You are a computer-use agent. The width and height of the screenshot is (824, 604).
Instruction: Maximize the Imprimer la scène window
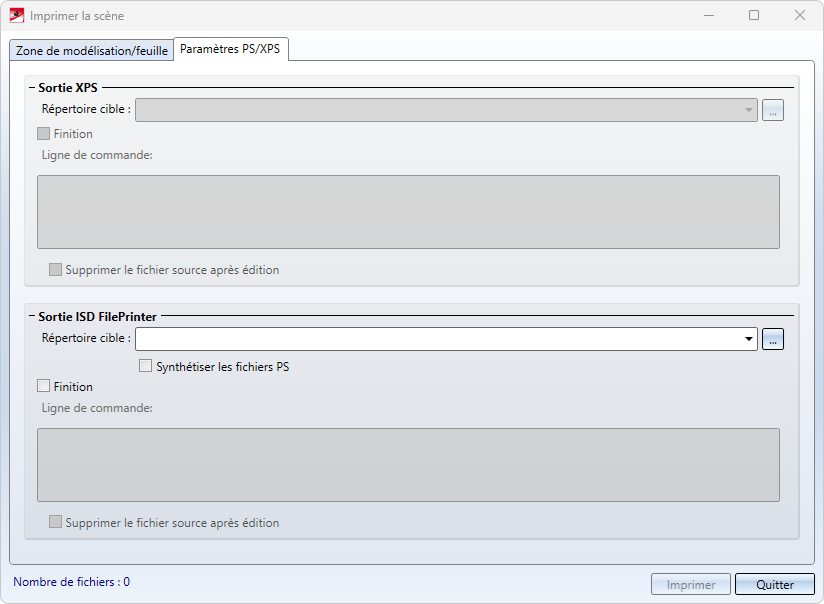coord(754,16)
